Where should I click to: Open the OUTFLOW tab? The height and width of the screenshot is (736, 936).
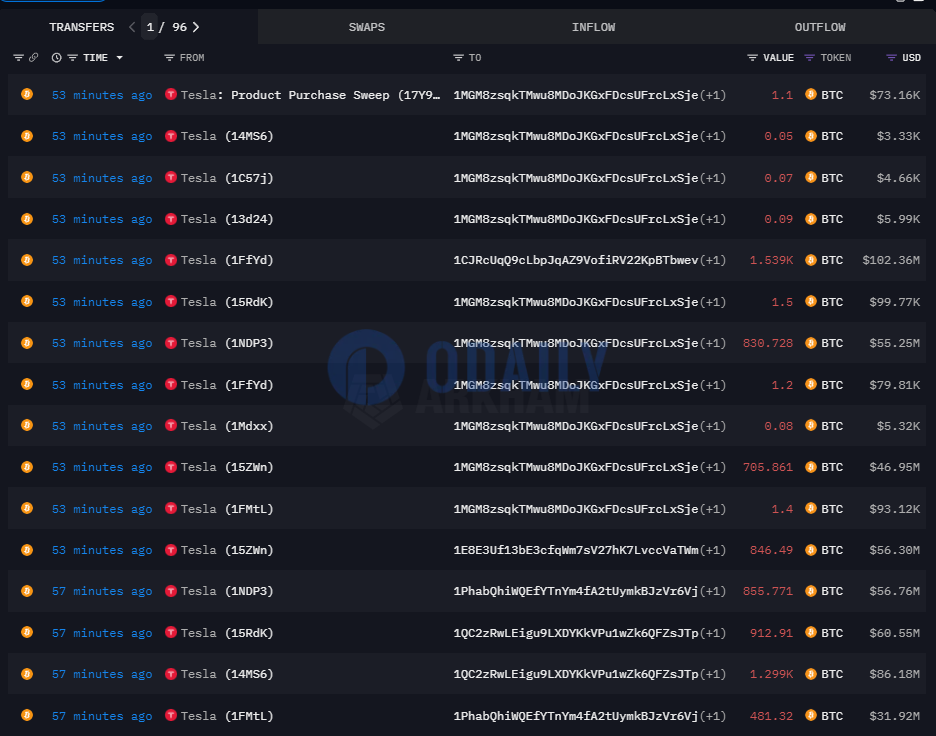click(820, 27)
